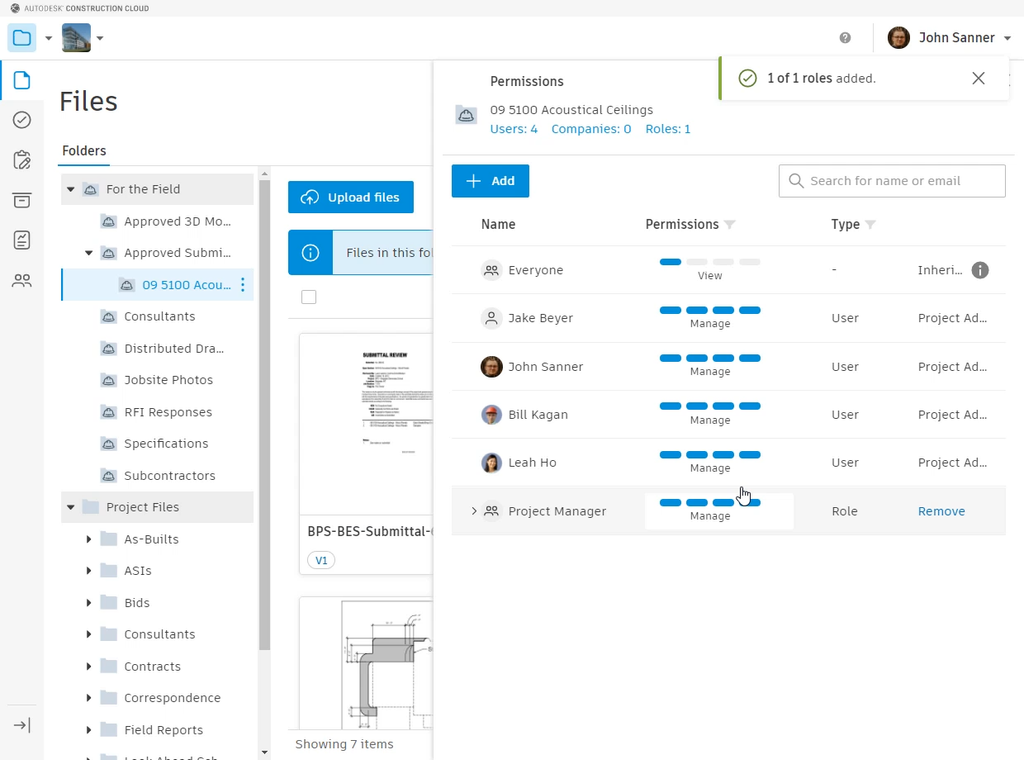Open the John Sanner account dropdown
The width and height of the screenshot is (1024, 760).
coord(955,38)
